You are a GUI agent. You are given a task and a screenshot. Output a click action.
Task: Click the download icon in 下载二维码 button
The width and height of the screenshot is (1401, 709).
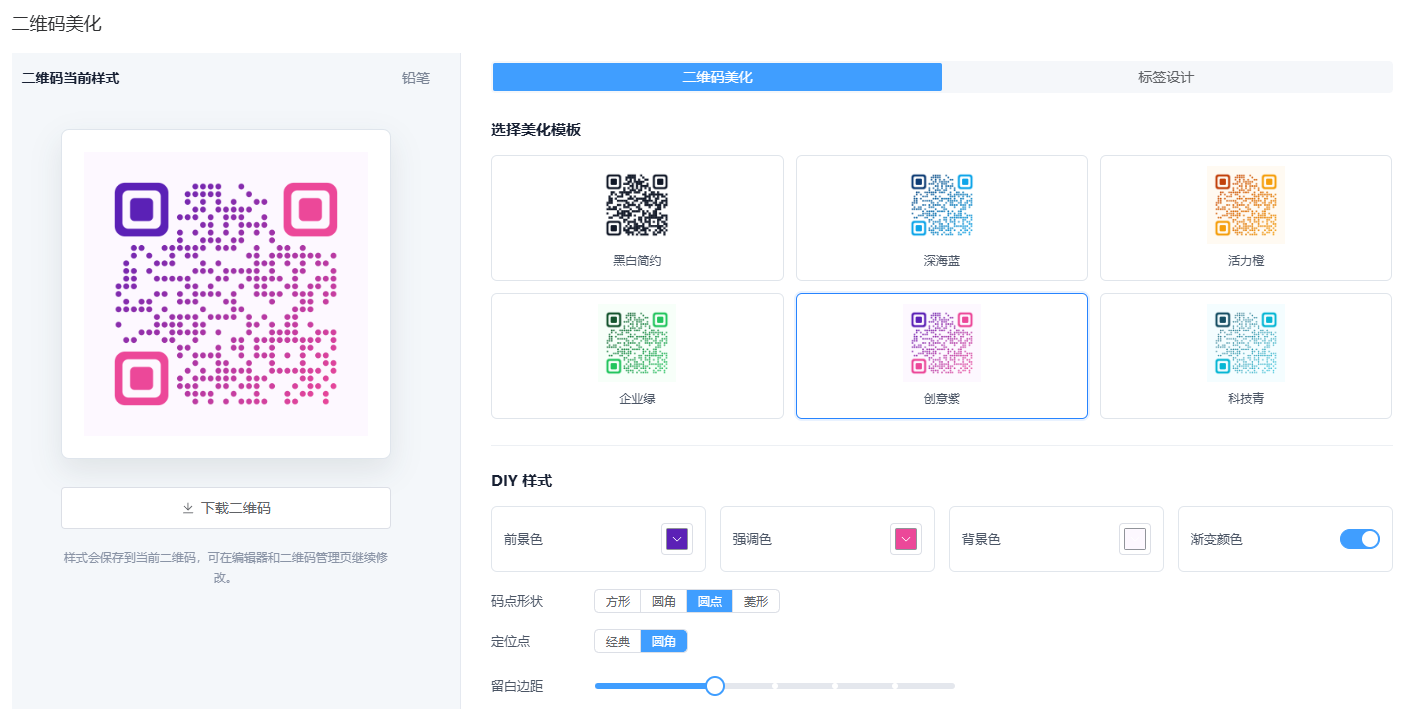188,508
